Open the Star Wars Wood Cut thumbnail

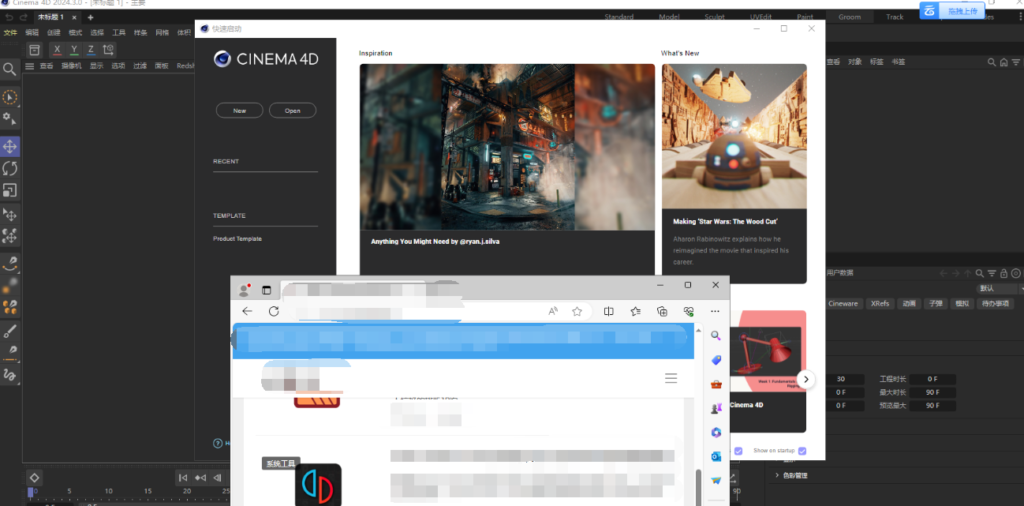point(734,136)
